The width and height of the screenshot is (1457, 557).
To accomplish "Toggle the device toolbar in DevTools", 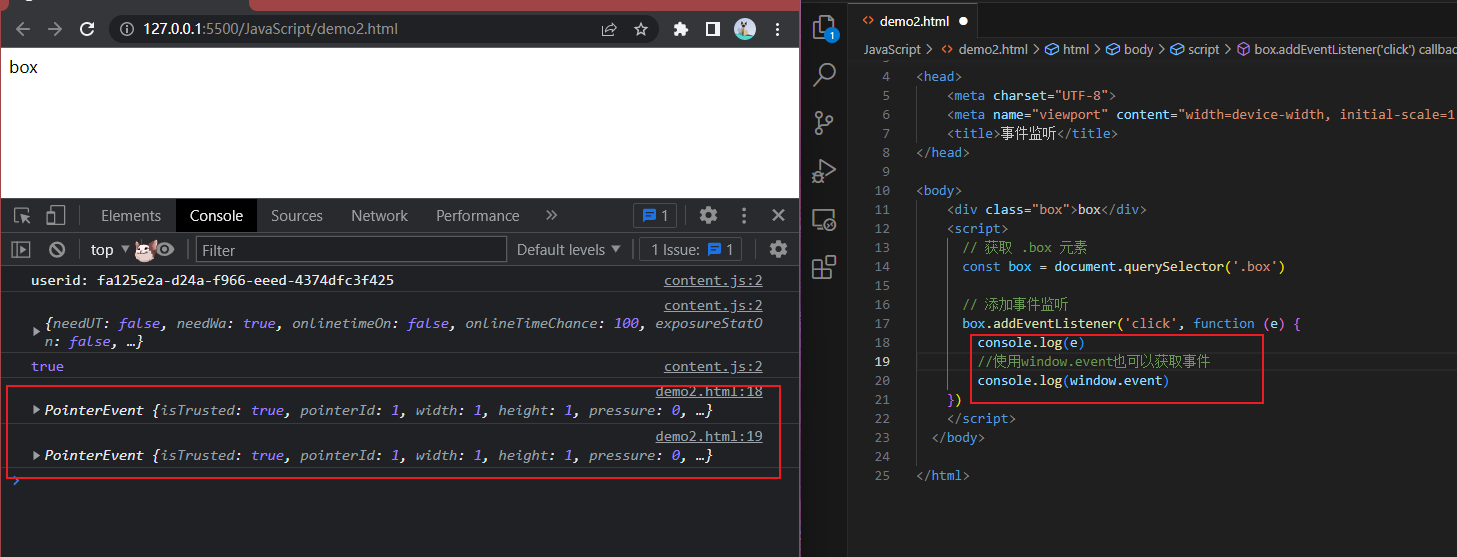I will (x=56, y=216).
